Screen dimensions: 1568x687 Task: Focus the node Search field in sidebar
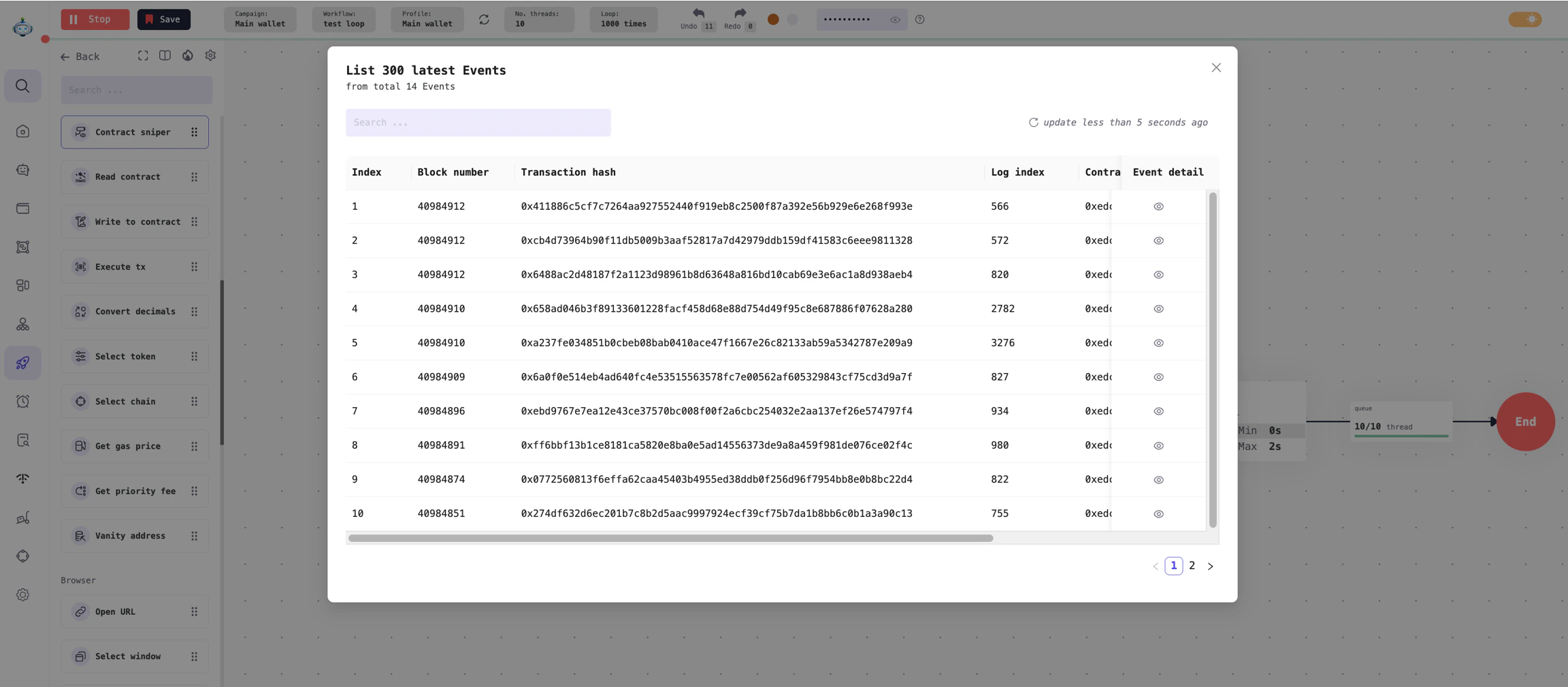136,90
